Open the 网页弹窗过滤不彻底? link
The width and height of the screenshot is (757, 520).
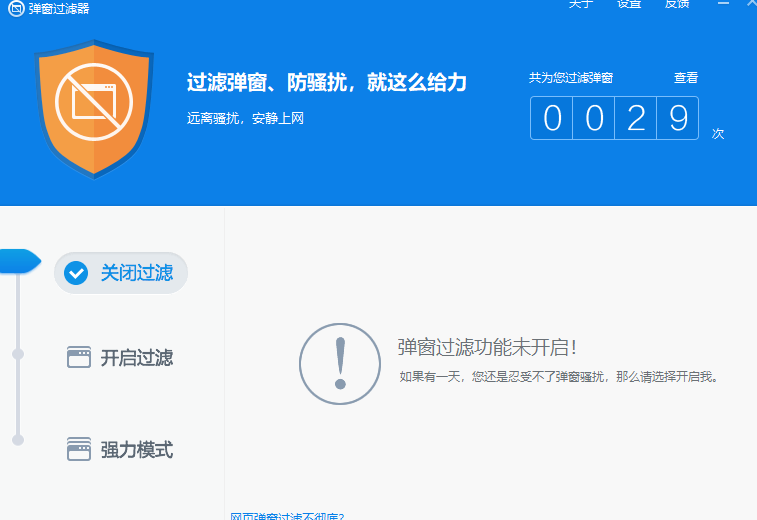click(287, 516)
